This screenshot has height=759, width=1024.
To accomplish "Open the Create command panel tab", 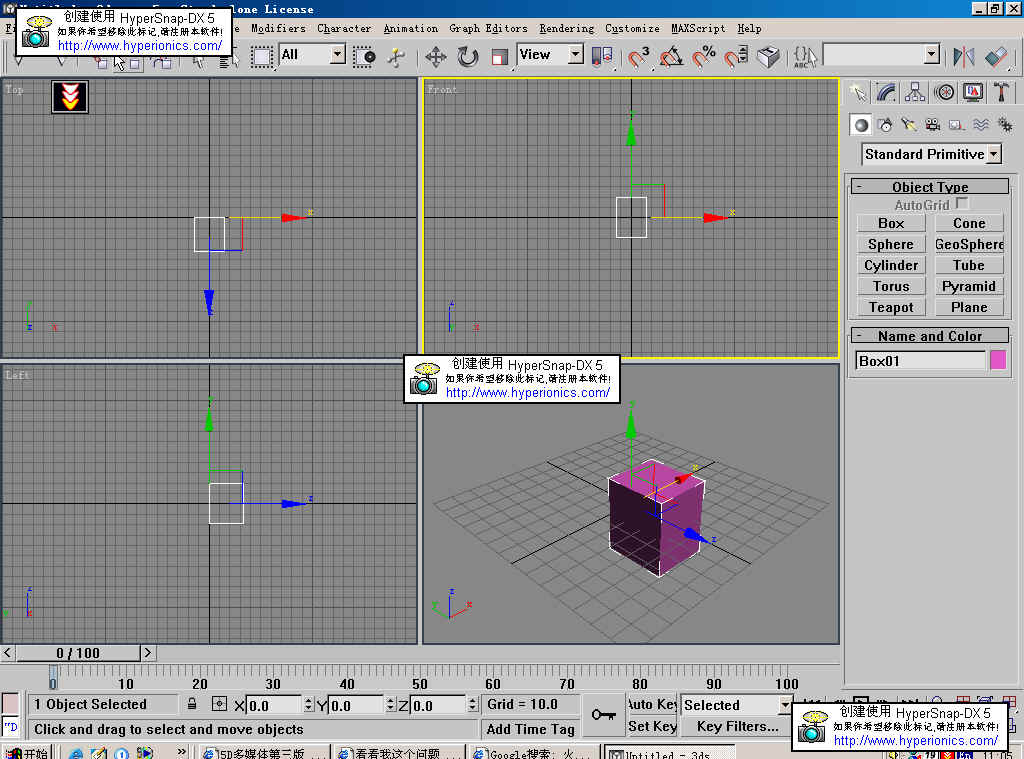I will tap(859, 93).
